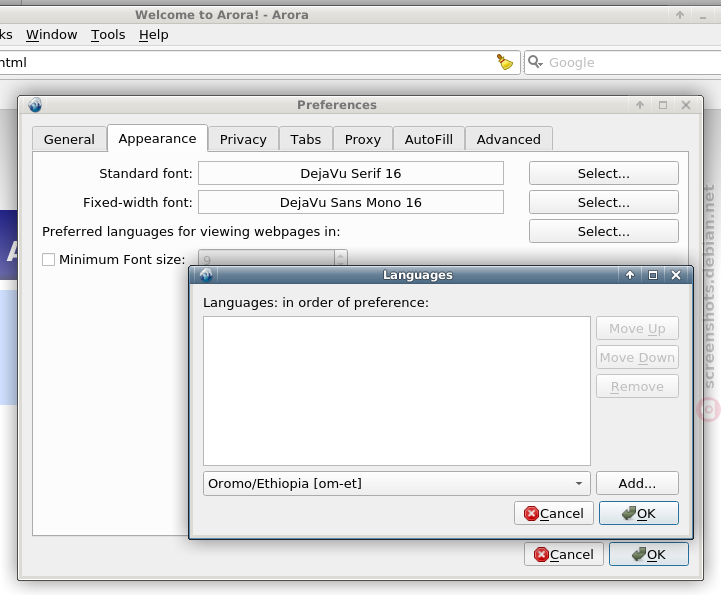Image resolution: width=721 pixels, height=595 pixels.
Task: Switch to the Advanced tab
Action: [x=509, y=139]
